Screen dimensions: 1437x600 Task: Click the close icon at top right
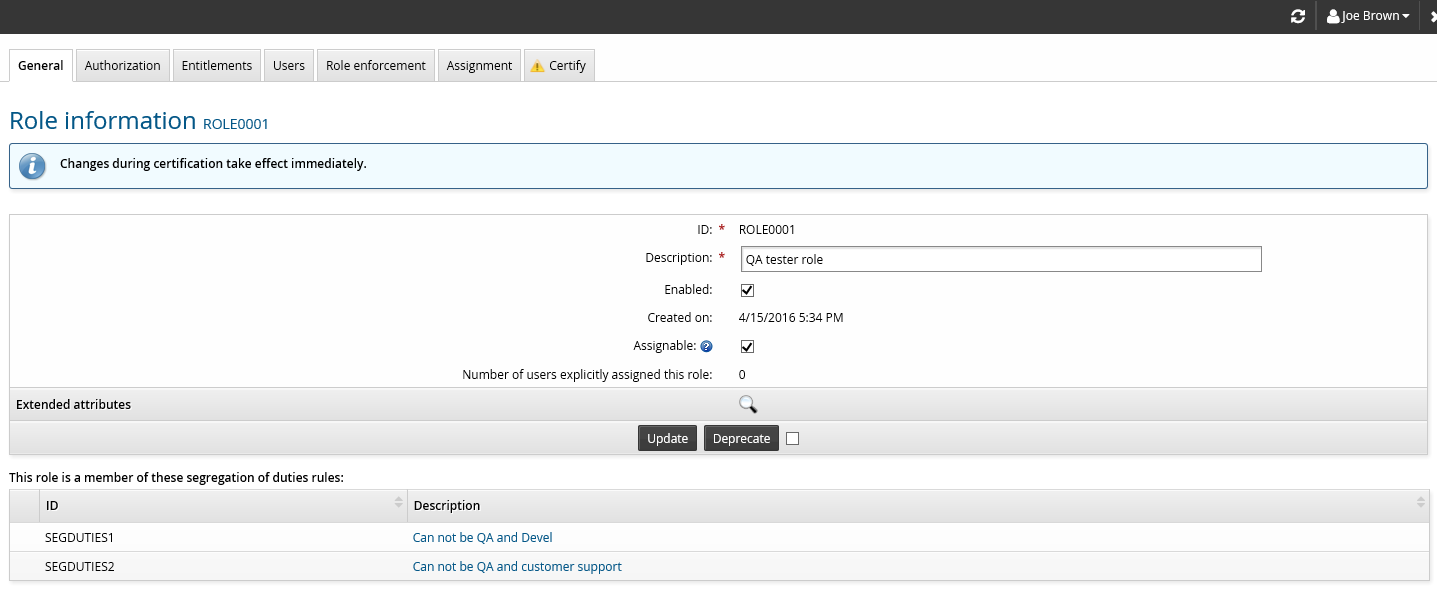pyautogui.click(x=1432, y=17)
